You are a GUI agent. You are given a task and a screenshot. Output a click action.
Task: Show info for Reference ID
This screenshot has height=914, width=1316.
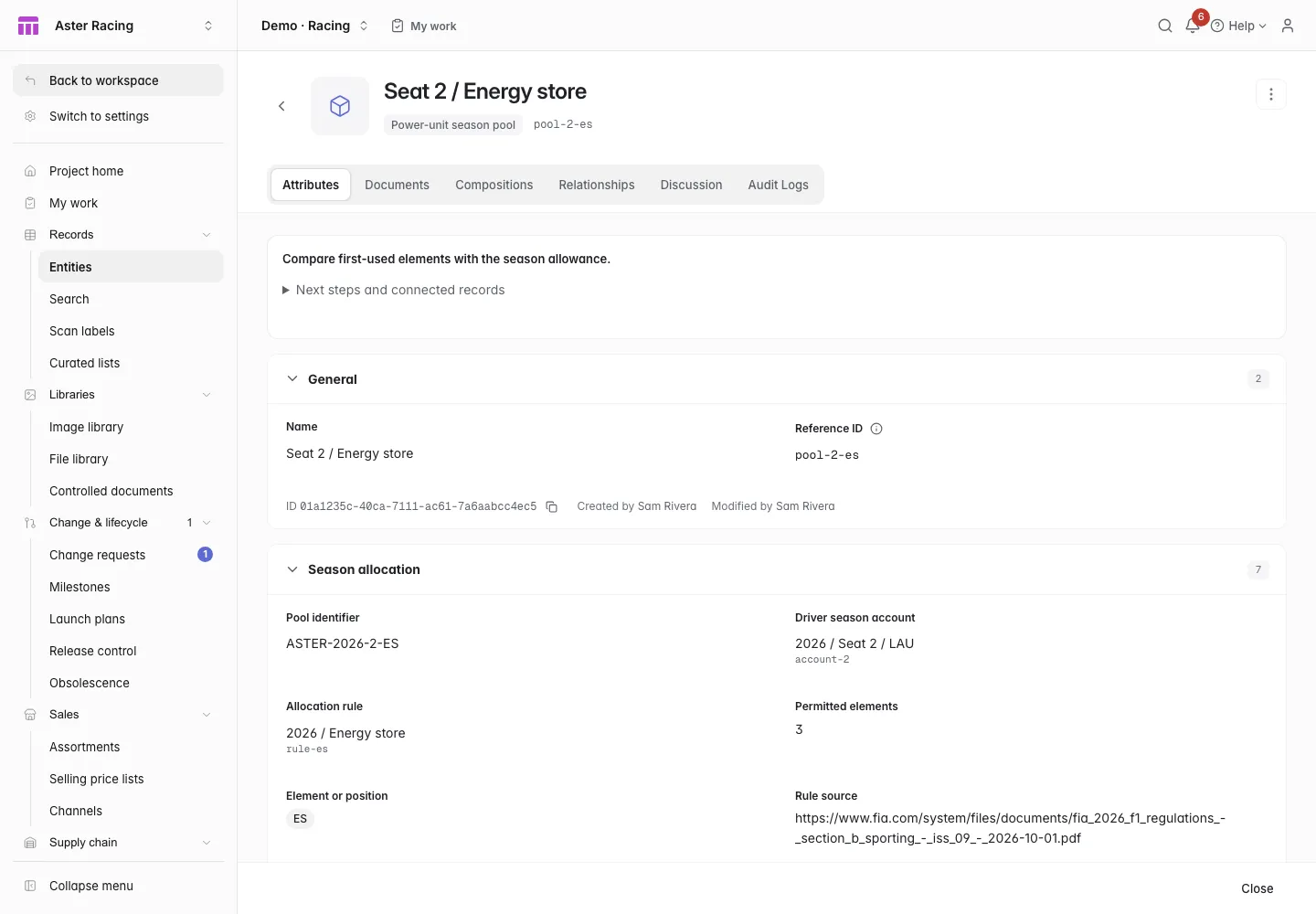point(876,429)
